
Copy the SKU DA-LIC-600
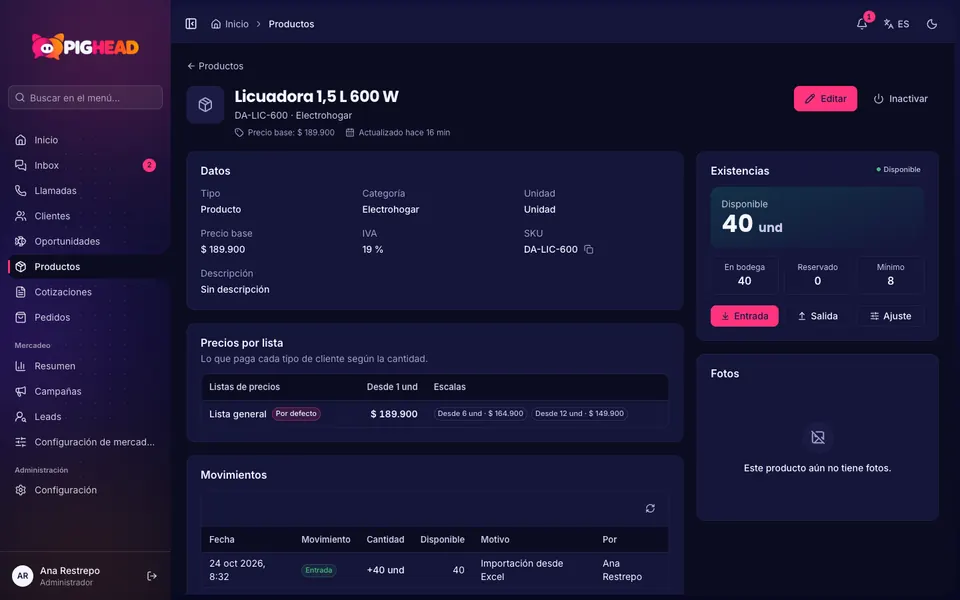pyautogui.click(x=588, y=249)
